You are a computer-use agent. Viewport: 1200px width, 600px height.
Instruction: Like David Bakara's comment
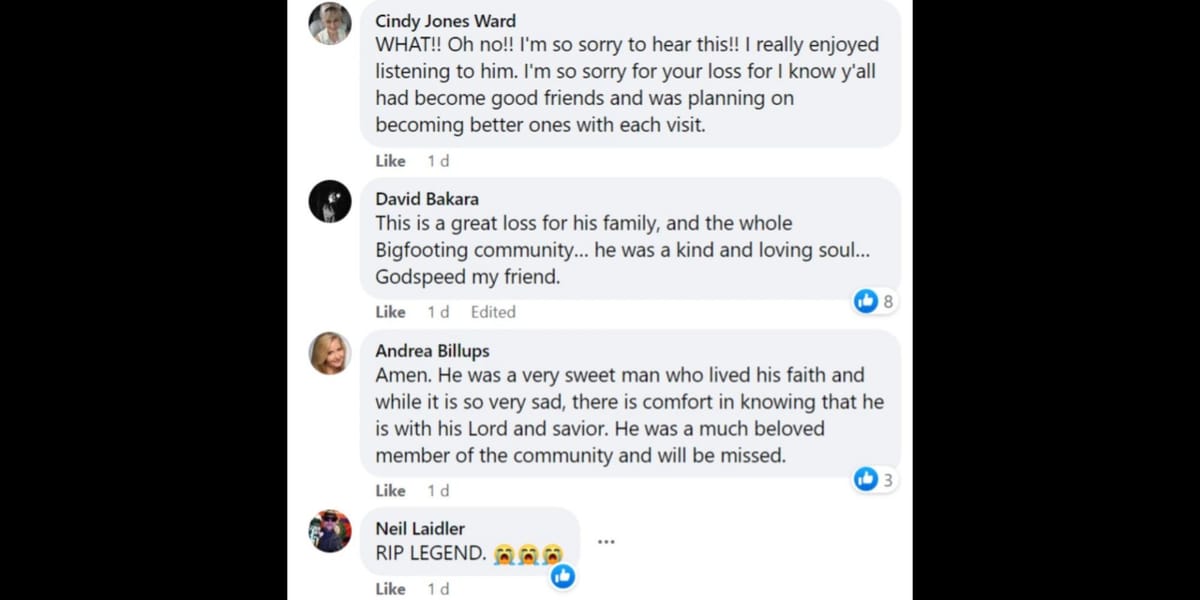click(390, 312)
